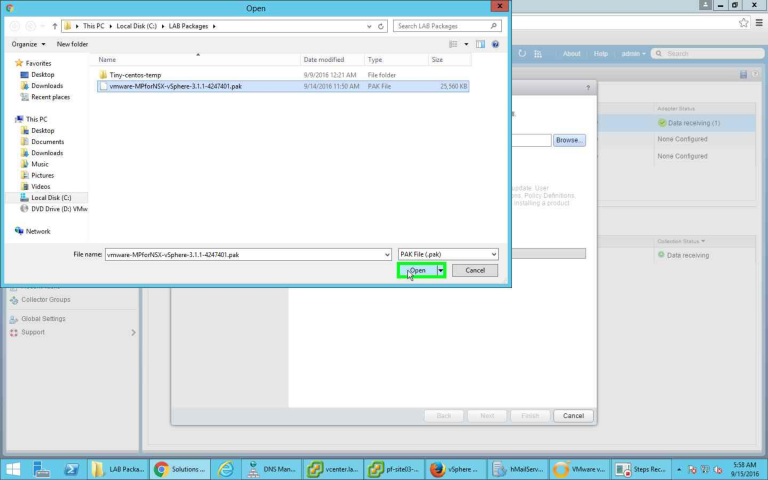Click the Open button in file dialog

point(417,270)
